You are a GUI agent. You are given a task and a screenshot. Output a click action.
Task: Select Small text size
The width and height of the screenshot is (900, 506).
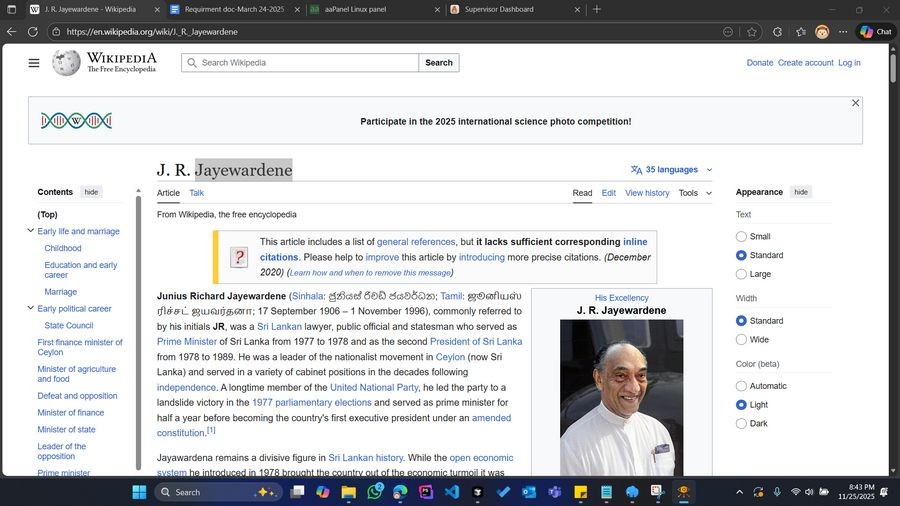click(741, 236)
